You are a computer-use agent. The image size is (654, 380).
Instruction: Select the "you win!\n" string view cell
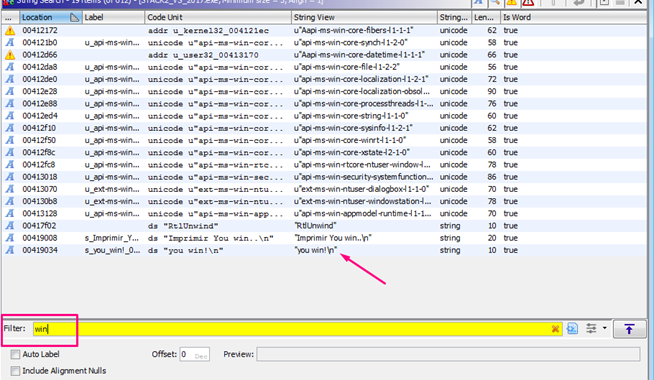click(315, 250)
